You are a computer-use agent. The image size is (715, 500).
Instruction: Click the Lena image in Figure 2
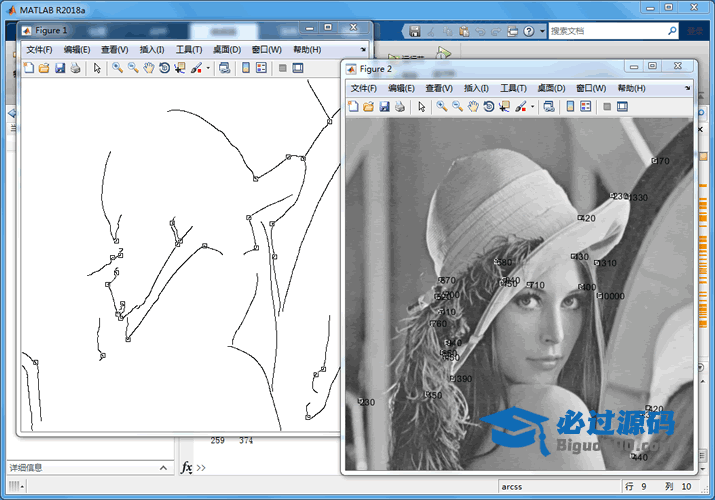[519, 294]
